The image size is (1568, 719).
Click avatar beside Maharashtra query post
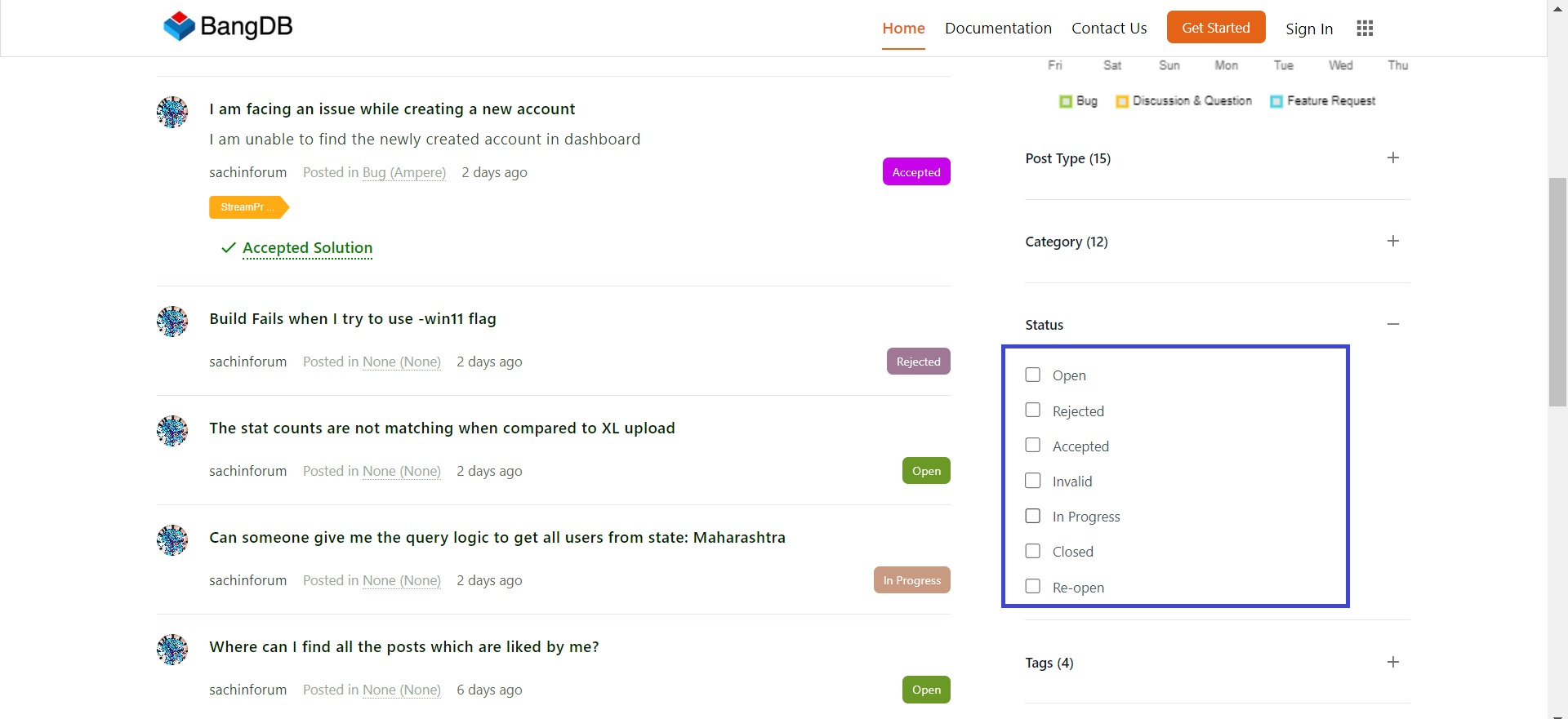pos(172,540)
